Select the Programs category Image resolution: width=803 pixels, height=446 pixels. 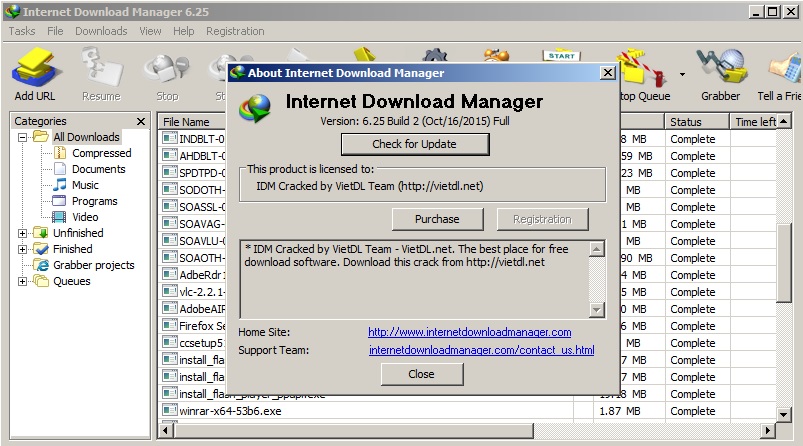pos(94,201)
